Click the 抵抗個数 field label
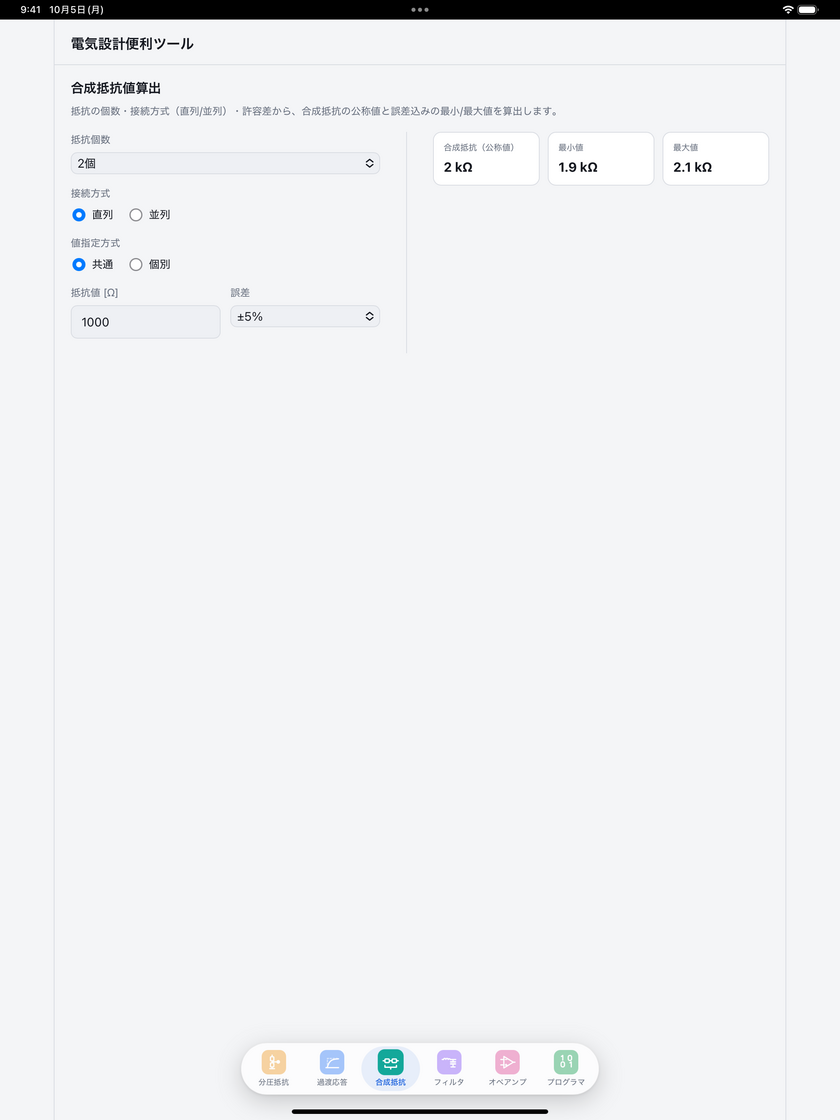This screenshot has height=1120, width=840. click(x=91, y=139)
